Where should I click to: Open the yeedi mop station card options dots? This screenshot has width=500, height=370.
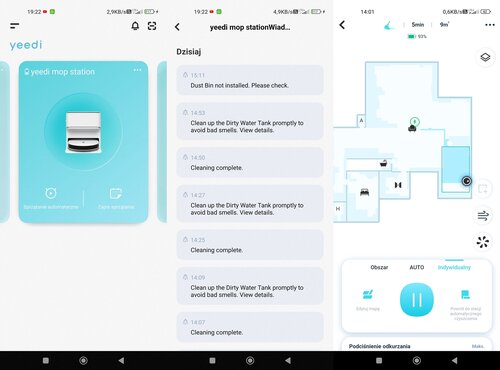pos(137,70)
